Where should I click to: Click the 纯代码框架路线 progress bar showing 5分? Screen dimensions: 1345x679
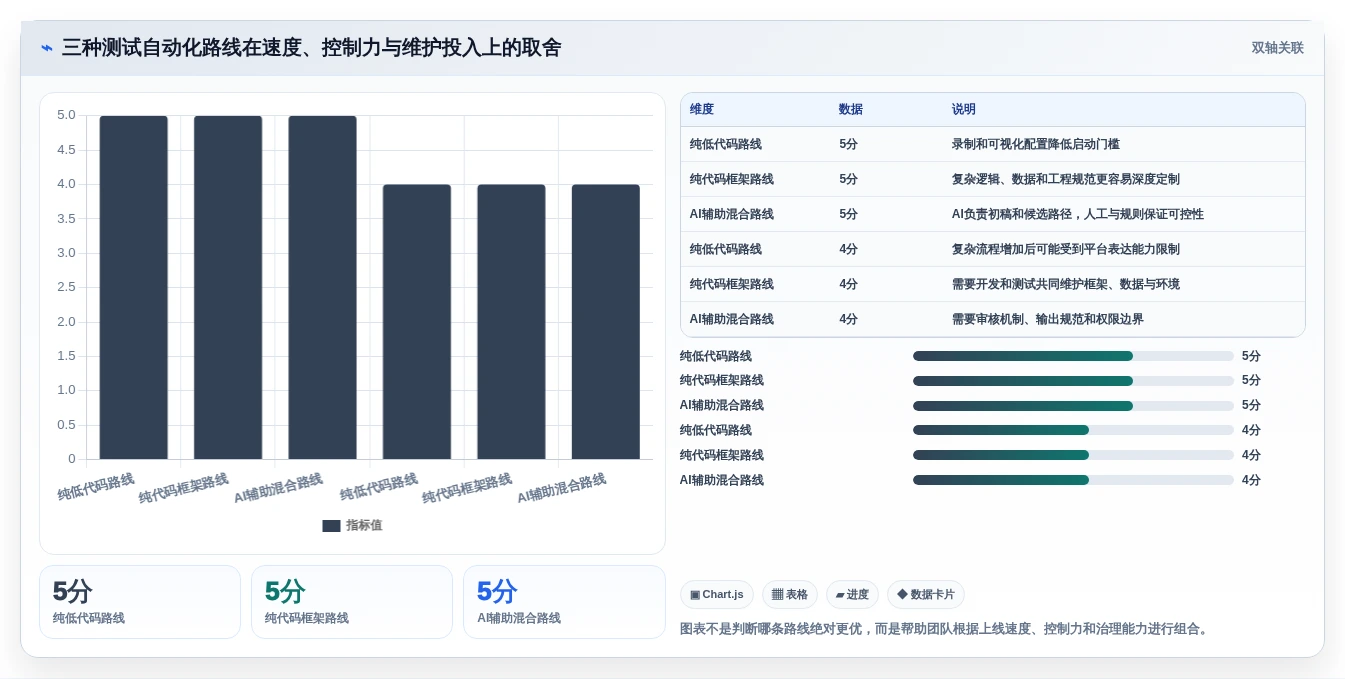click(x=1073, y=381)
